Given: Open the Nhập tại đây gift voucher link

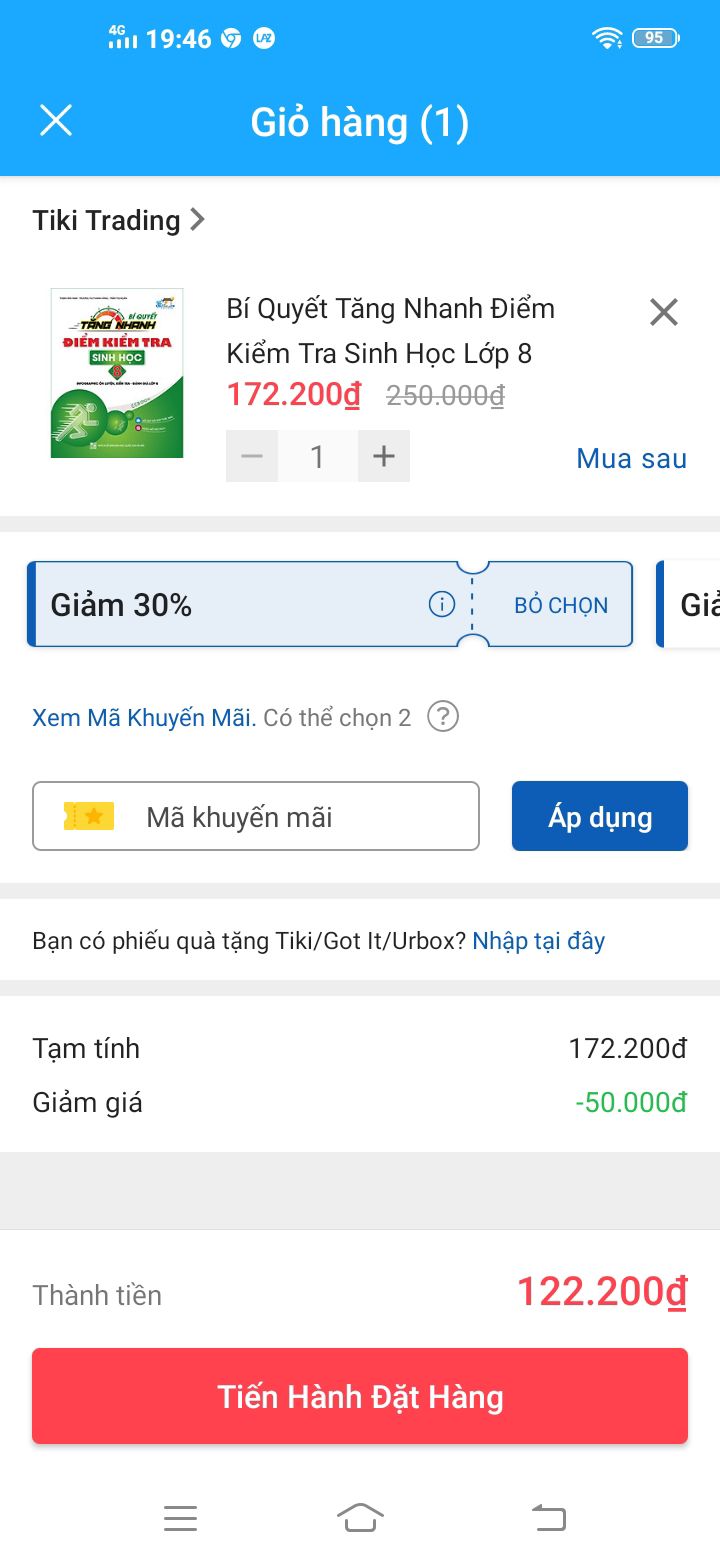Looking at the screenshot, I should coord(539,941).
